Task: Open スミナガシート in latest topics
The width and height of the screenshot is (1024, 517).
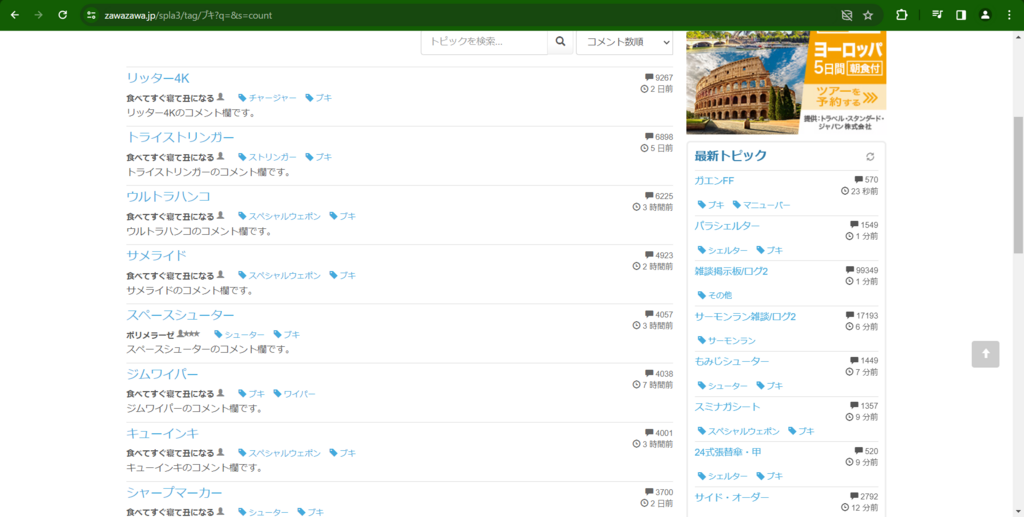Action: coord(728,407)
